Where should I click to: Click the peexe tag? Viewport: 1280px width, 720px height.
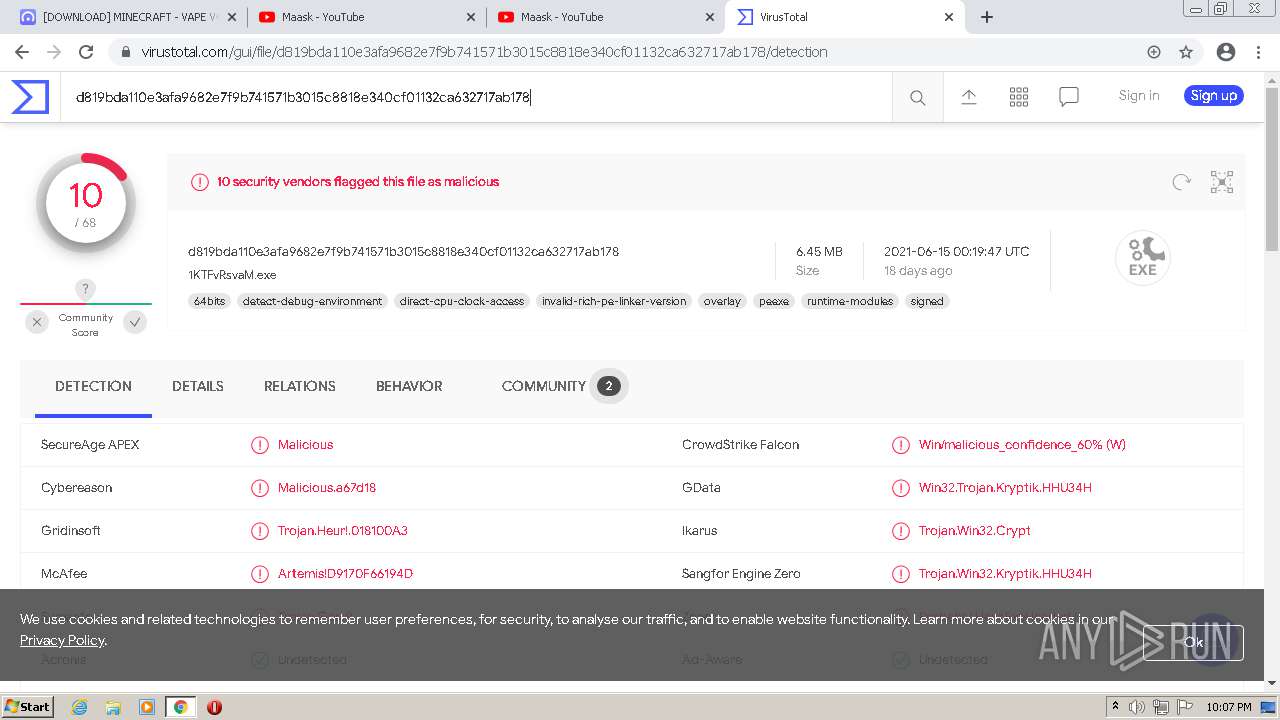point(774,301)
